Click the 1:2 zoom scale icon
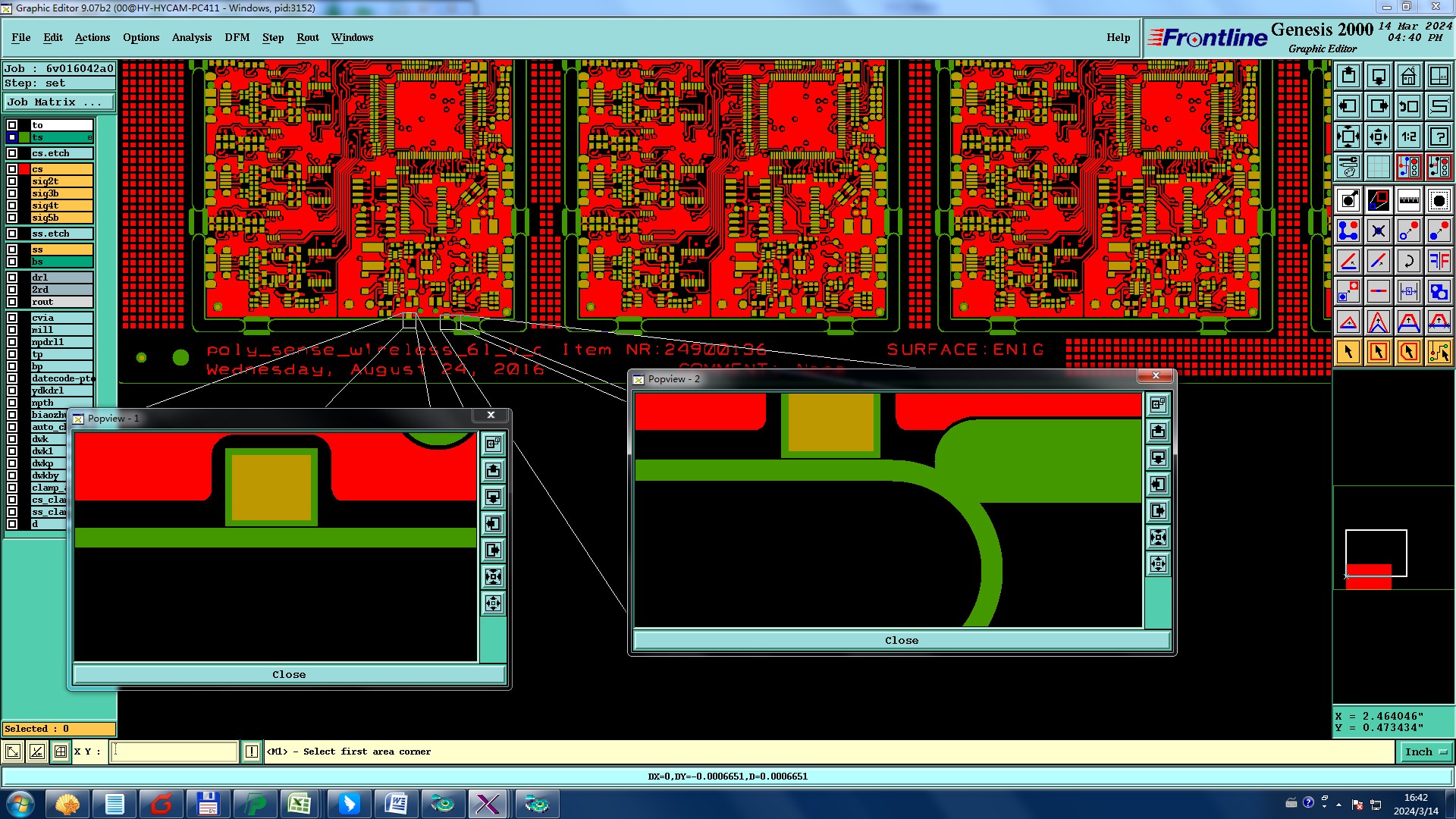 tap(1408, 136)
